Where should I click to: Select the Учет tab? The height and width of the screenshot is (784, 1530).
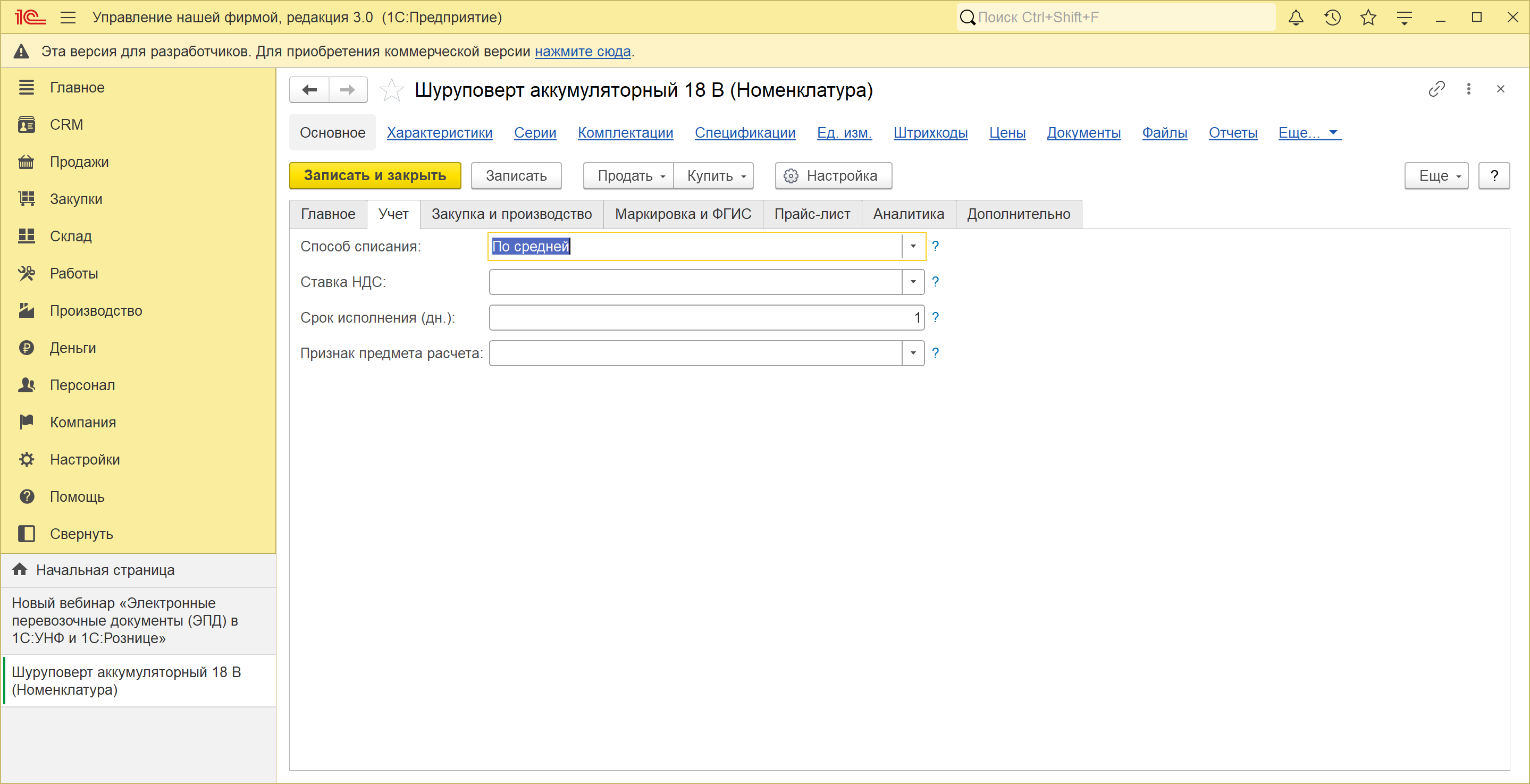tap(393, 214)
